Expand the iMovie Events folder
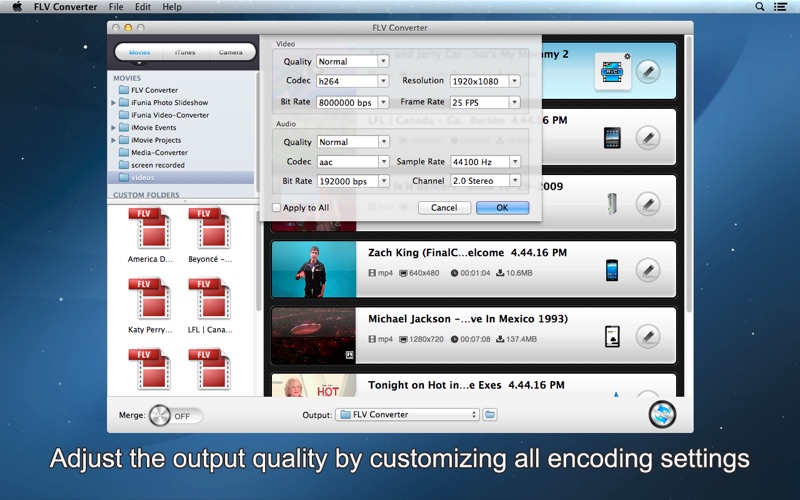This screenshot has height=500, width=800. (x=113, y=128)
